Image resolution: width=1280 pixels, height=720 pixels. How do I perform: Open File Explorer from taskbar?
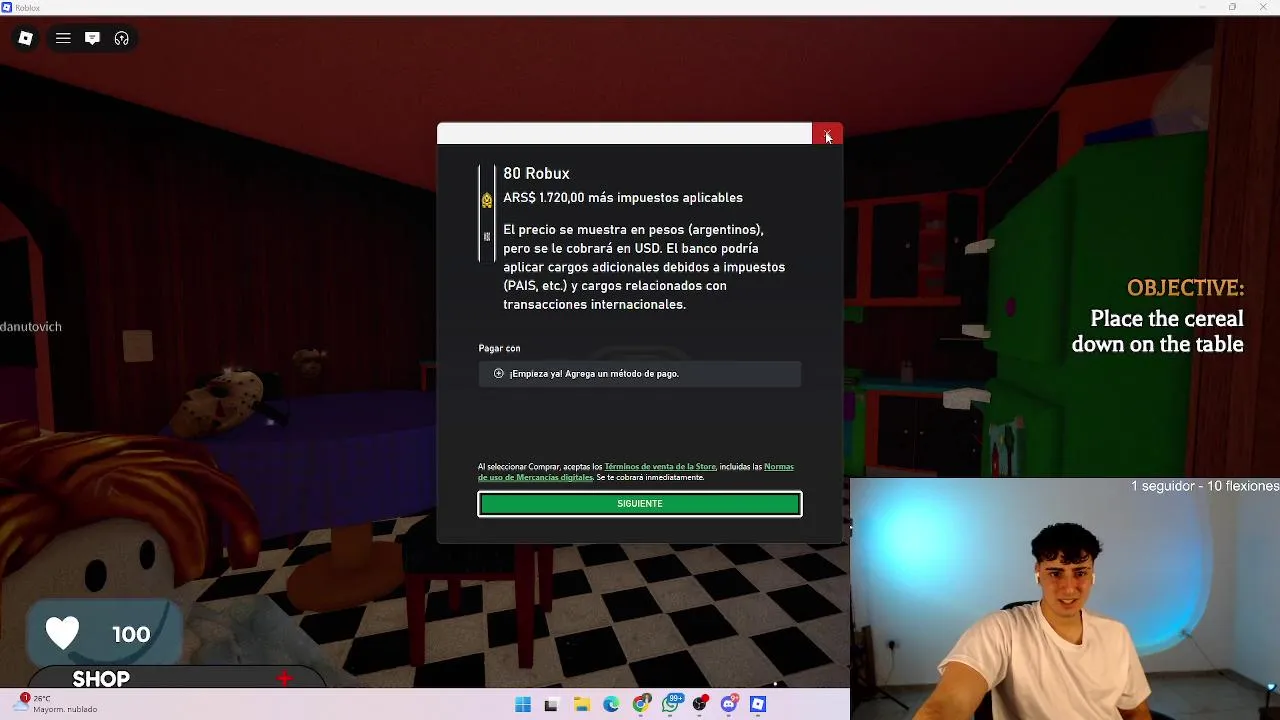[581, 705]
